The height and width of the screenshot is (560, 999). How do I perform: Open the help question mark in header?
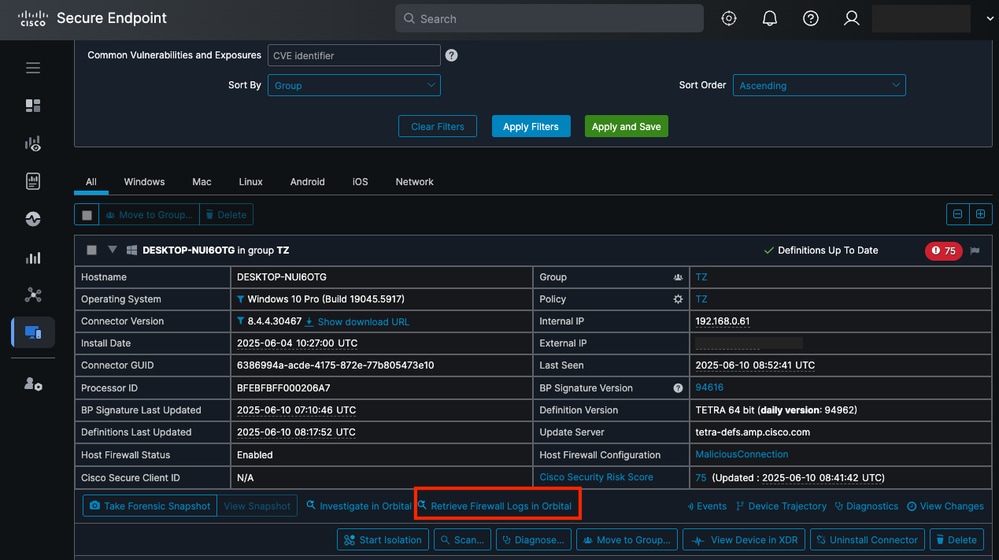click(810, 18)
